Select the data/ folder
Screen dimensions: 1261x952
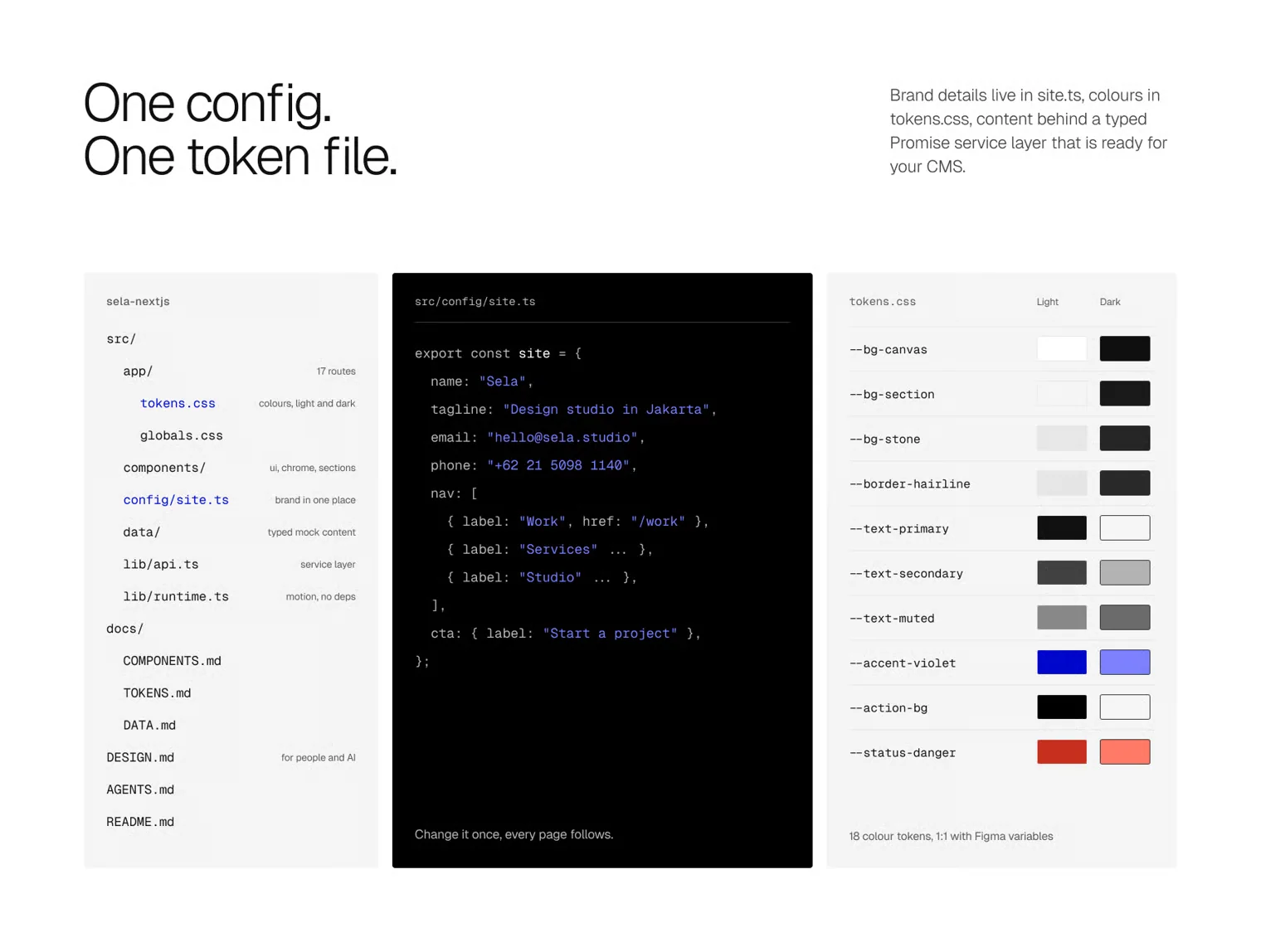[142, 532]
